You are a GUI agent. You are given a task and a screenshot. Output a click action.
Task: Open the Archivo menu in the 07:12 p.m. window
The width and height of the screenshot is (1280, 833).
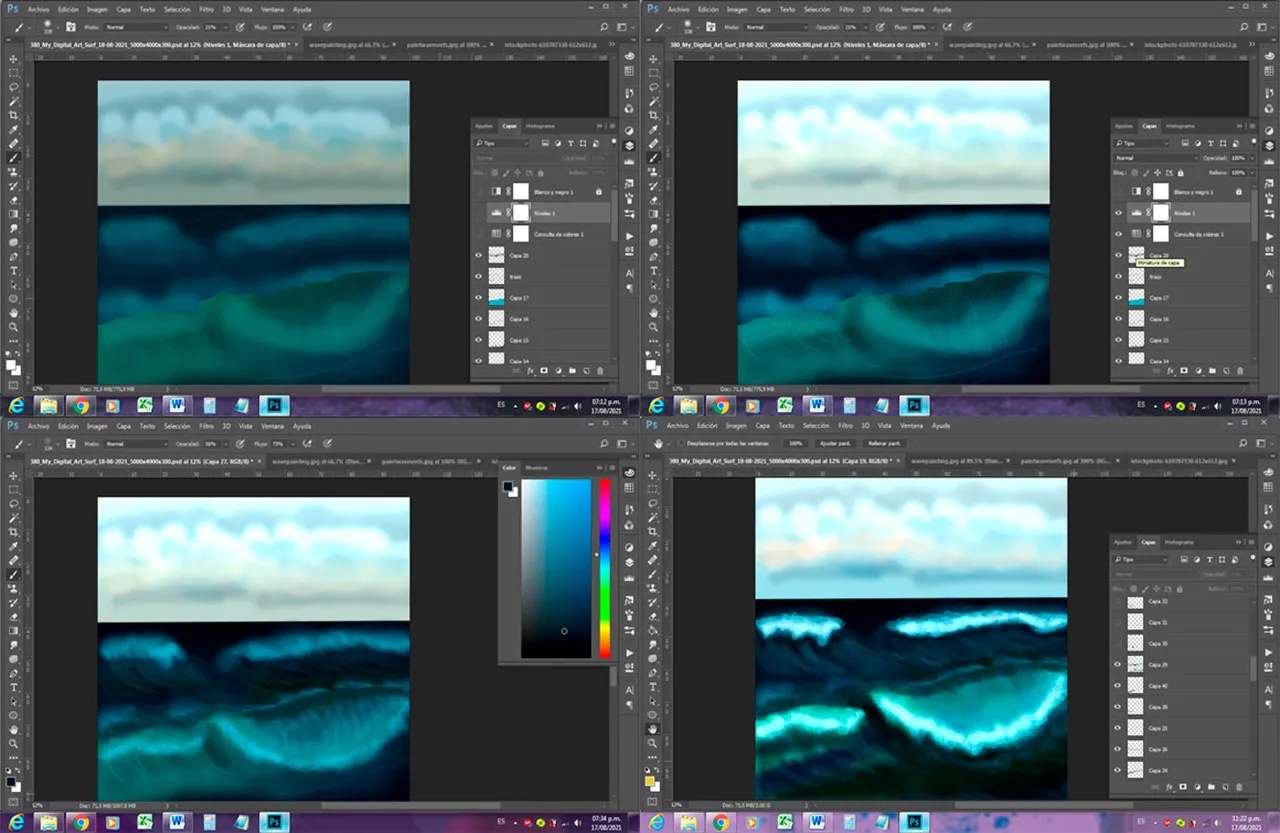pos(39,9)
